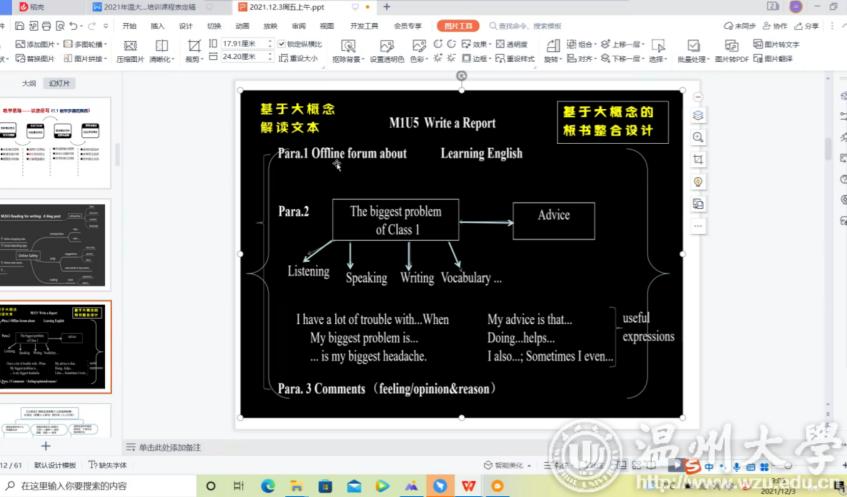Open WPS icon in taskbar

pos(469,486)
